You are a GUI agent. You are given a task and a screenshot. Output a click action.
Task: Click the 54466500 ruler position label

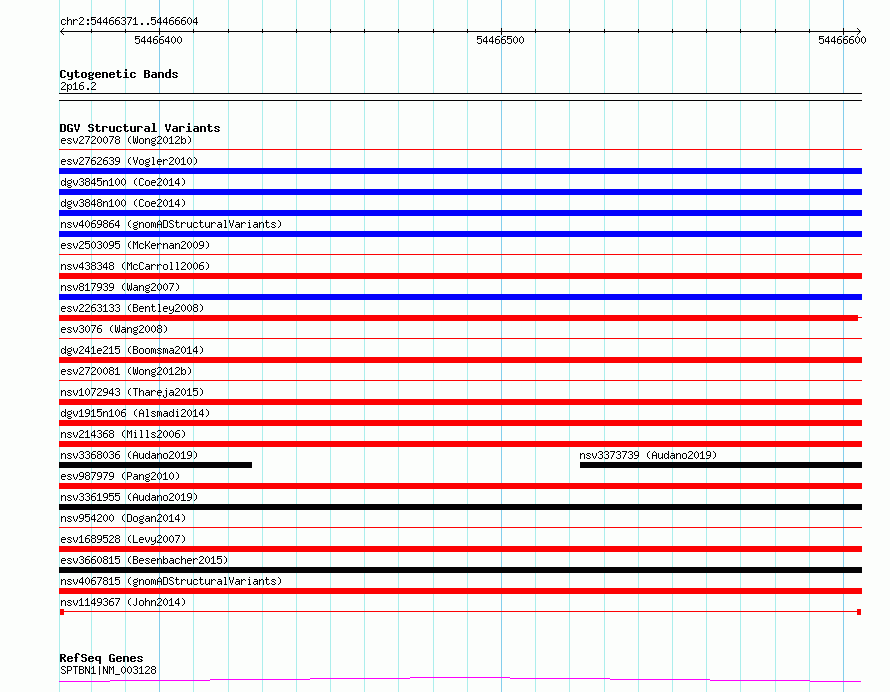[x=500, y=40]
